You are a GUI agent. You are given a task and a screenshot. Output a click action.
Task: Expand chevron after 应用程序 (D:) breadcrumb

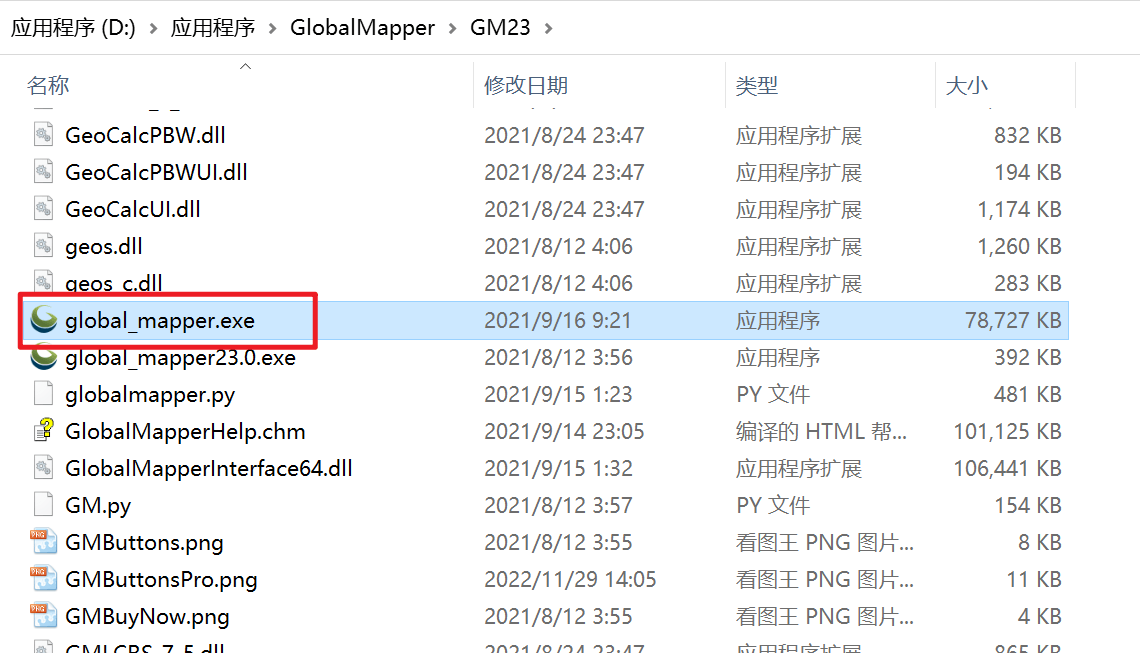click(x=153, y=28)
